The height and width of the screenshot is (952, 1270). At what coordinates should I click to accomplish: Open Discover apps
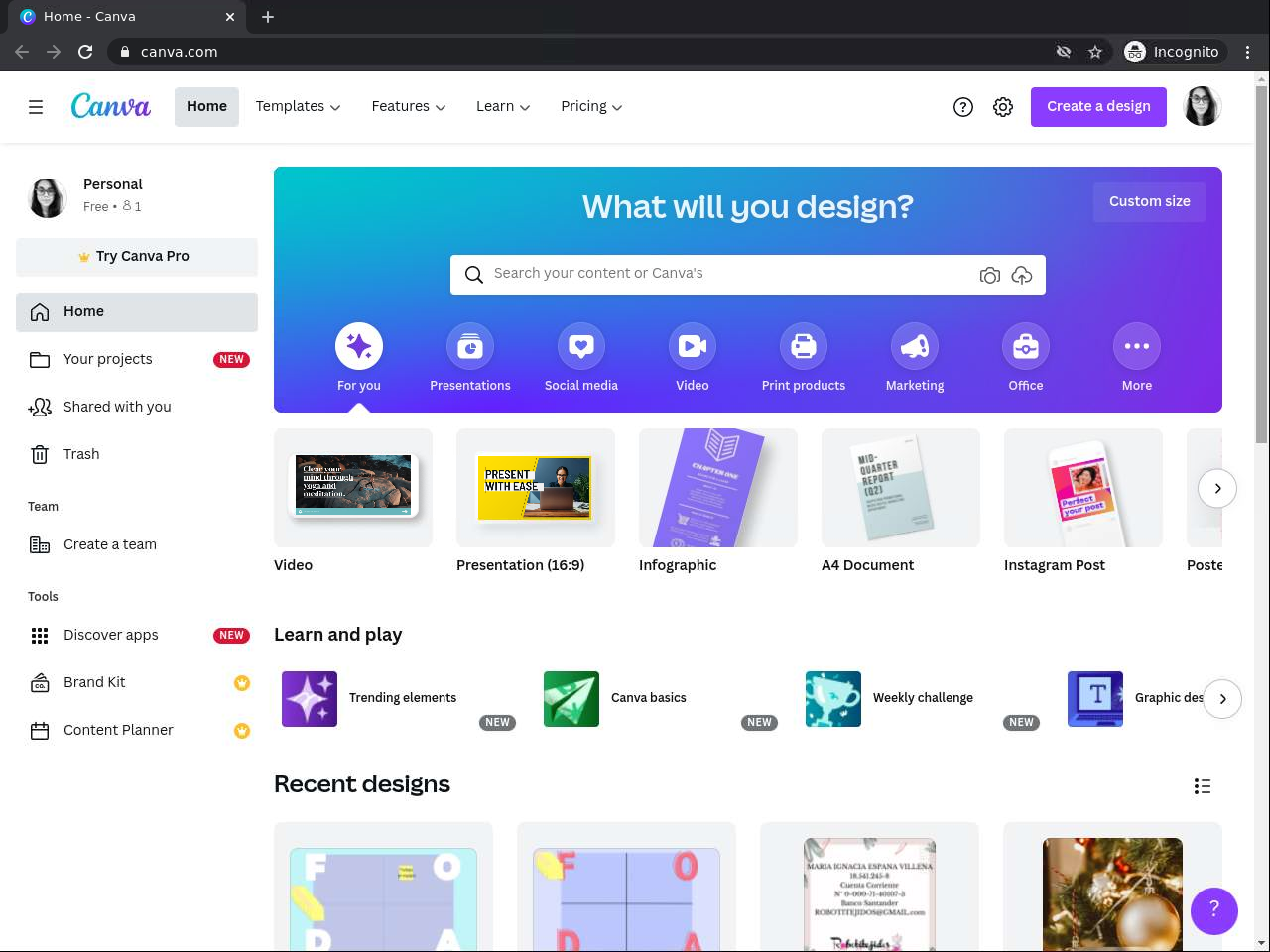click(x=137, y=636)
